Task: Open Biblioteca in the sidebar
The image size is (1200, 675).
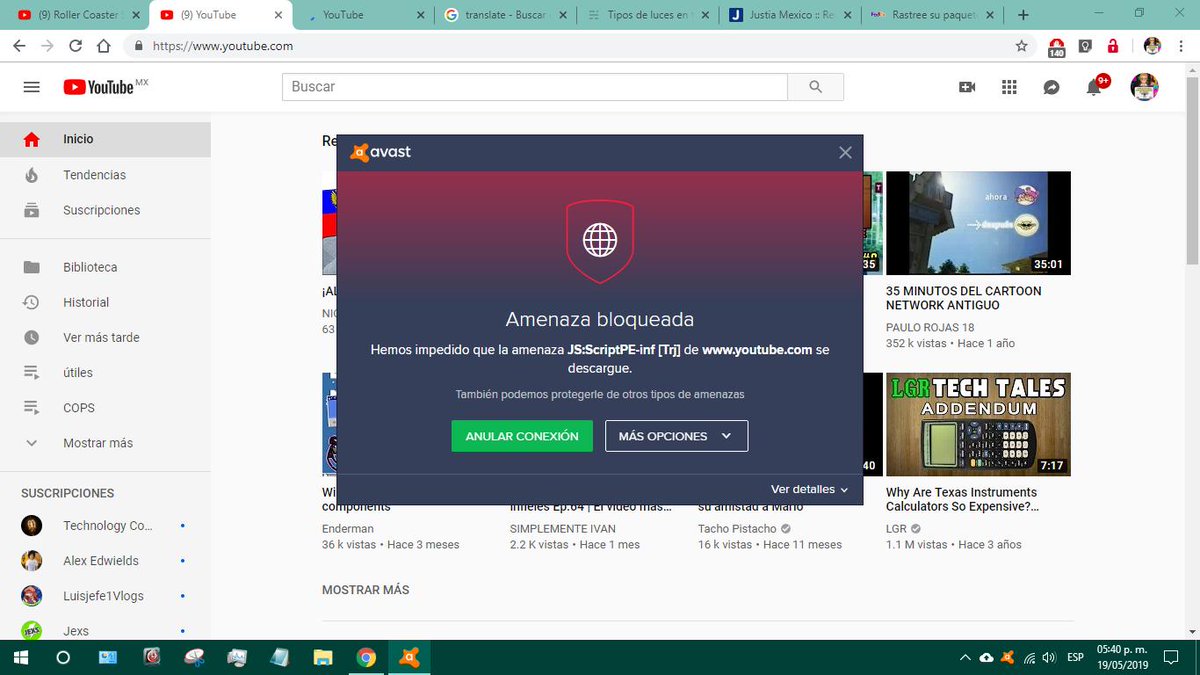Action: coord(105,267)
